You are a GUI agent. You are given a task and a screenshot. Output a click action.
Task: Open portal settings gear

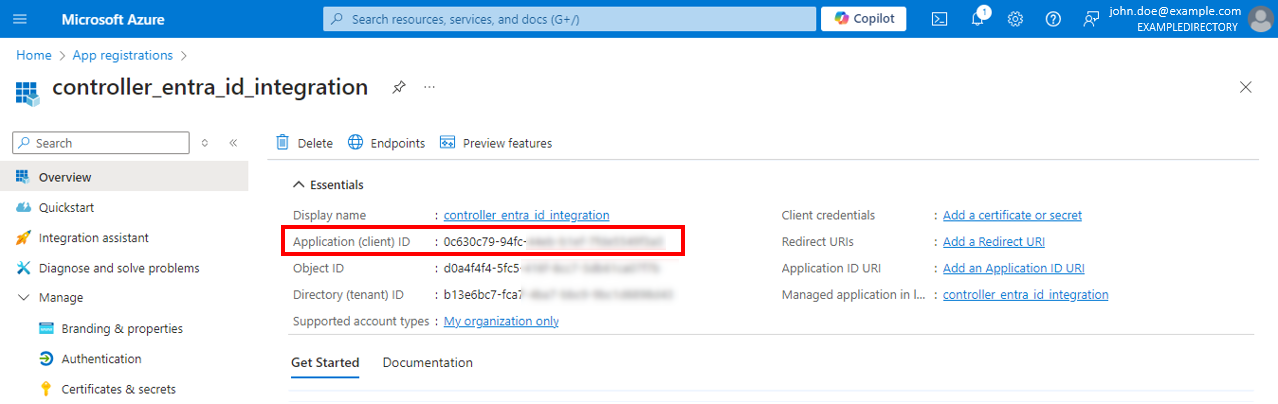pyautogui.click(x=1015, y=19)
